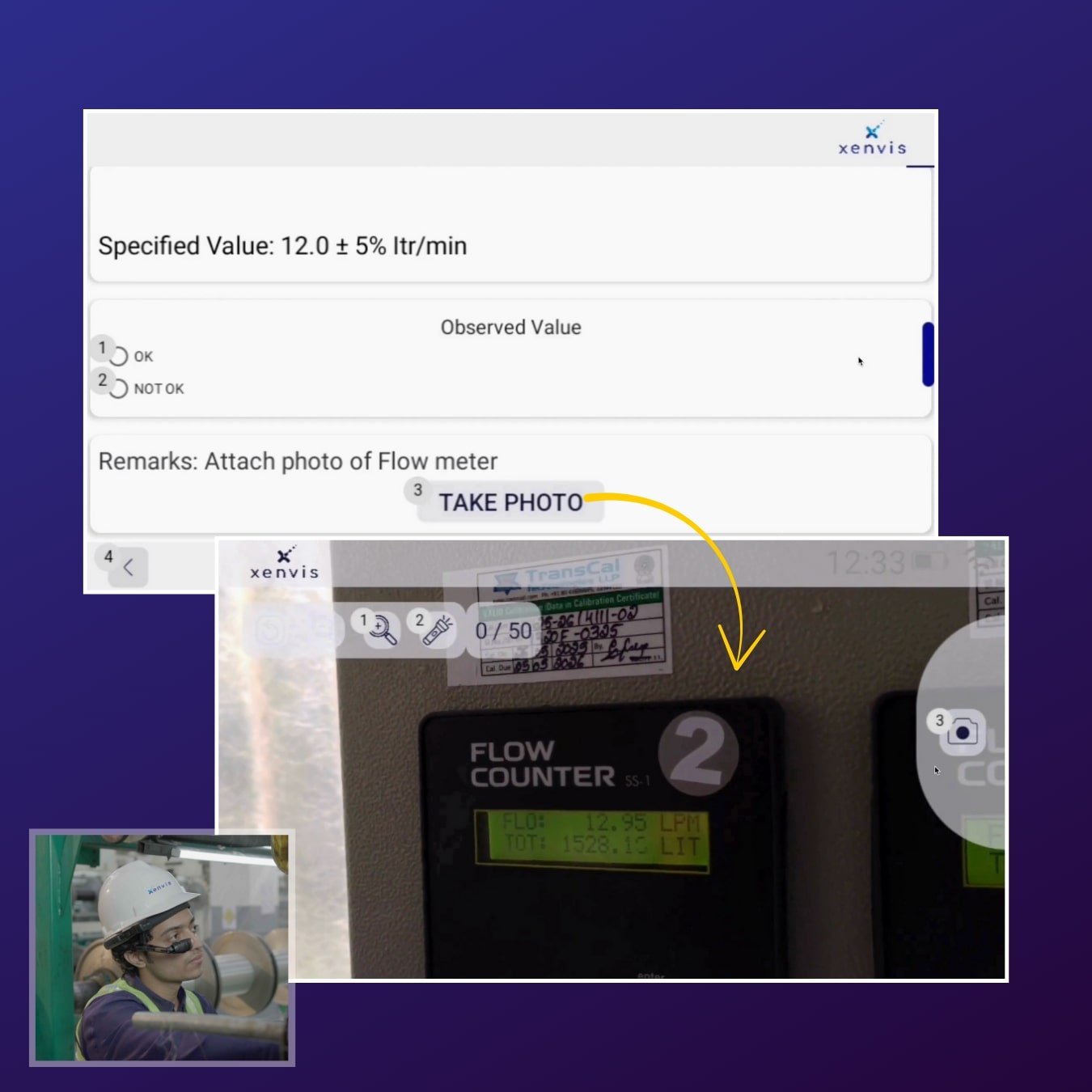Tap the zoom magnifier icon in camera view
1092x1092 pixels.
382,629
